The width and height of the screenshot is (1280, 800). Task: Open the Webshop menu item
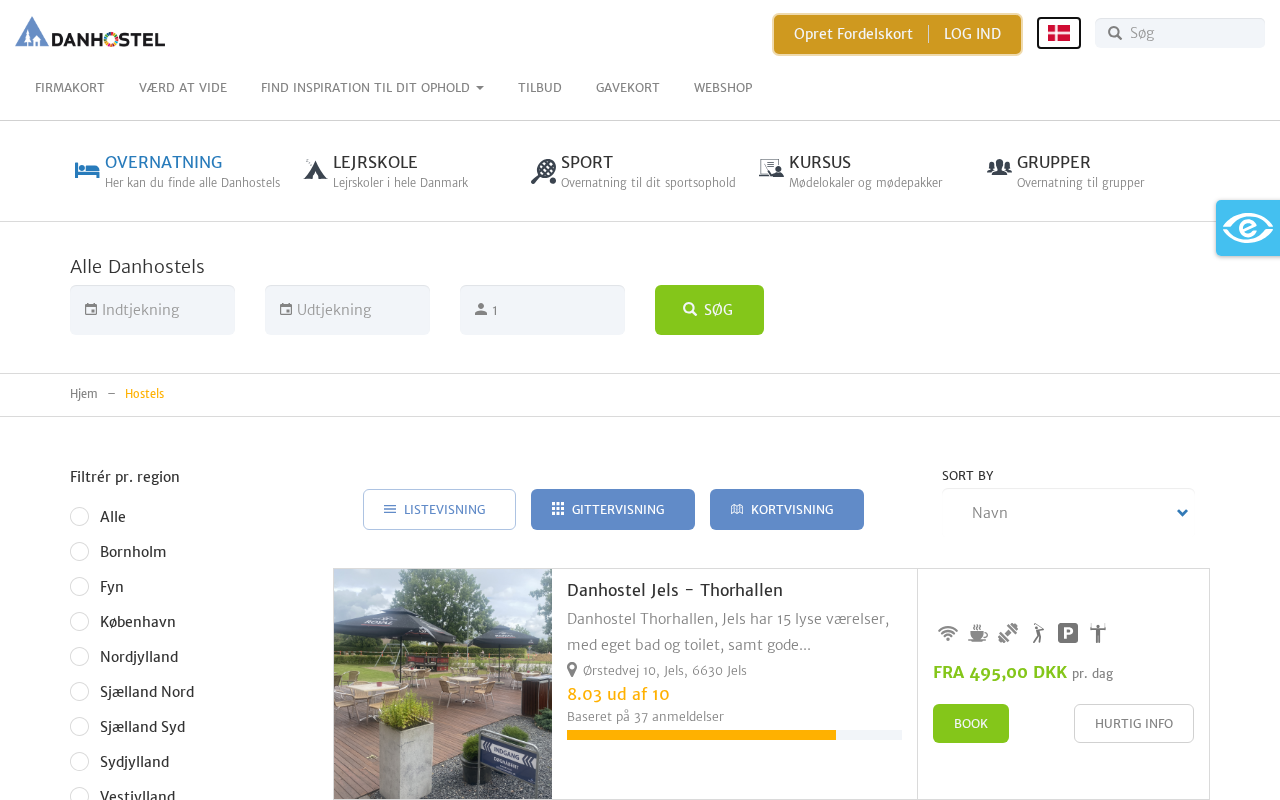(723, 88)
